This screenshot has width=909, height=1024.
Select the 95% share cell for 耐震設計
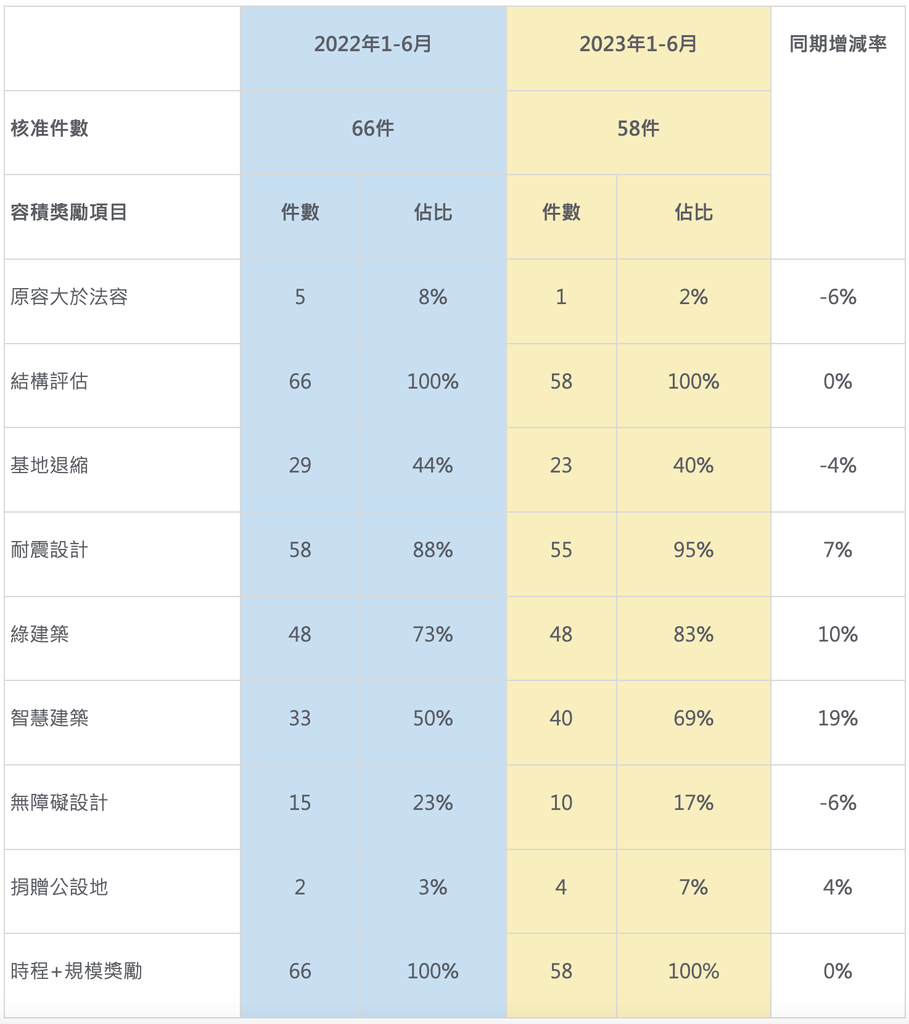(694, 550)
